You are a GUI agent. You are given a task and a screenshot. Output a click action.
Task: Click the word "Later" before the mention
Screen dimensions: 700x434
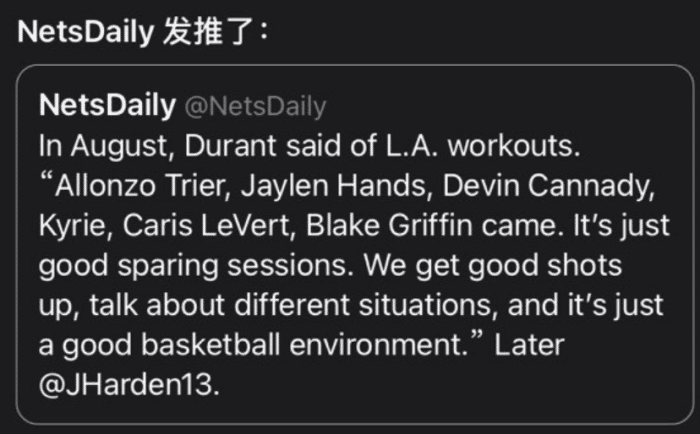(x=530, y=345)
